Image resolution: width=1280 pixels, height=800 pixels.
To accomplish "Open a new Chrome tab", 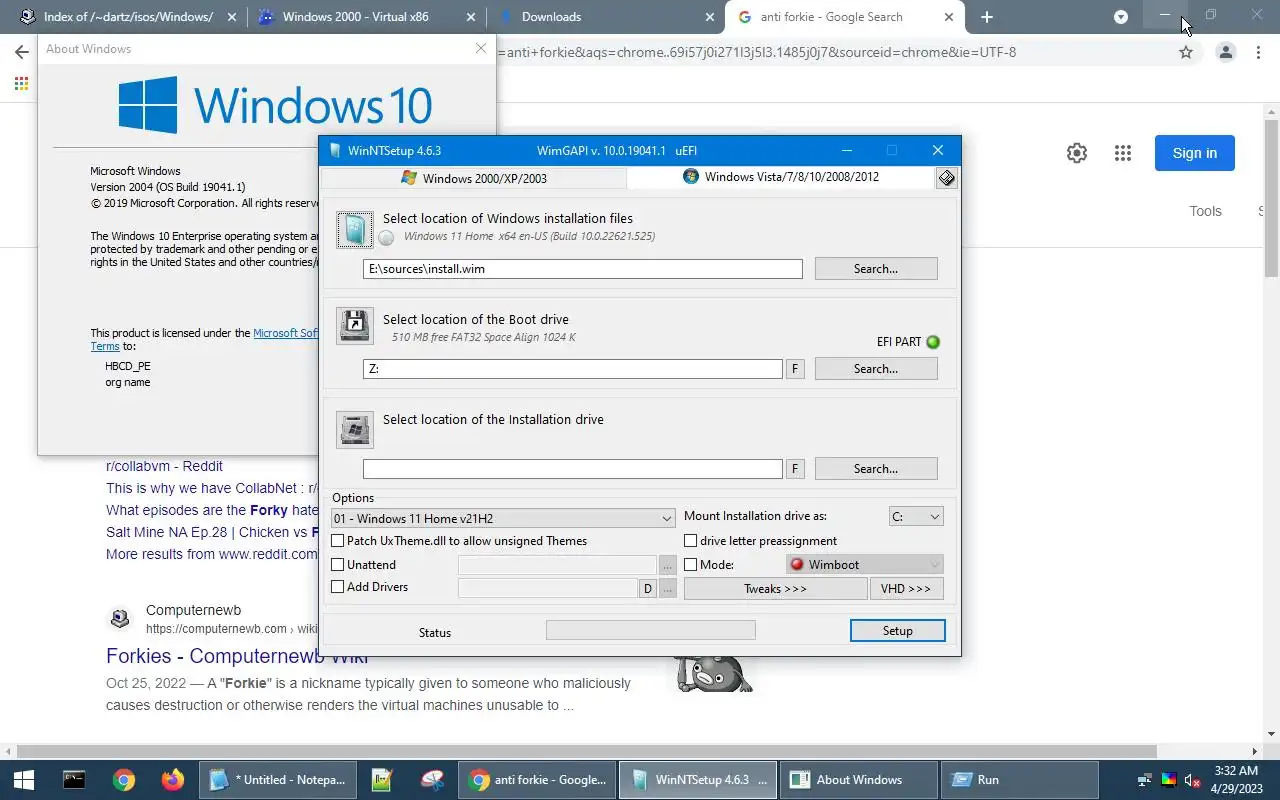I will coord(987,17).
